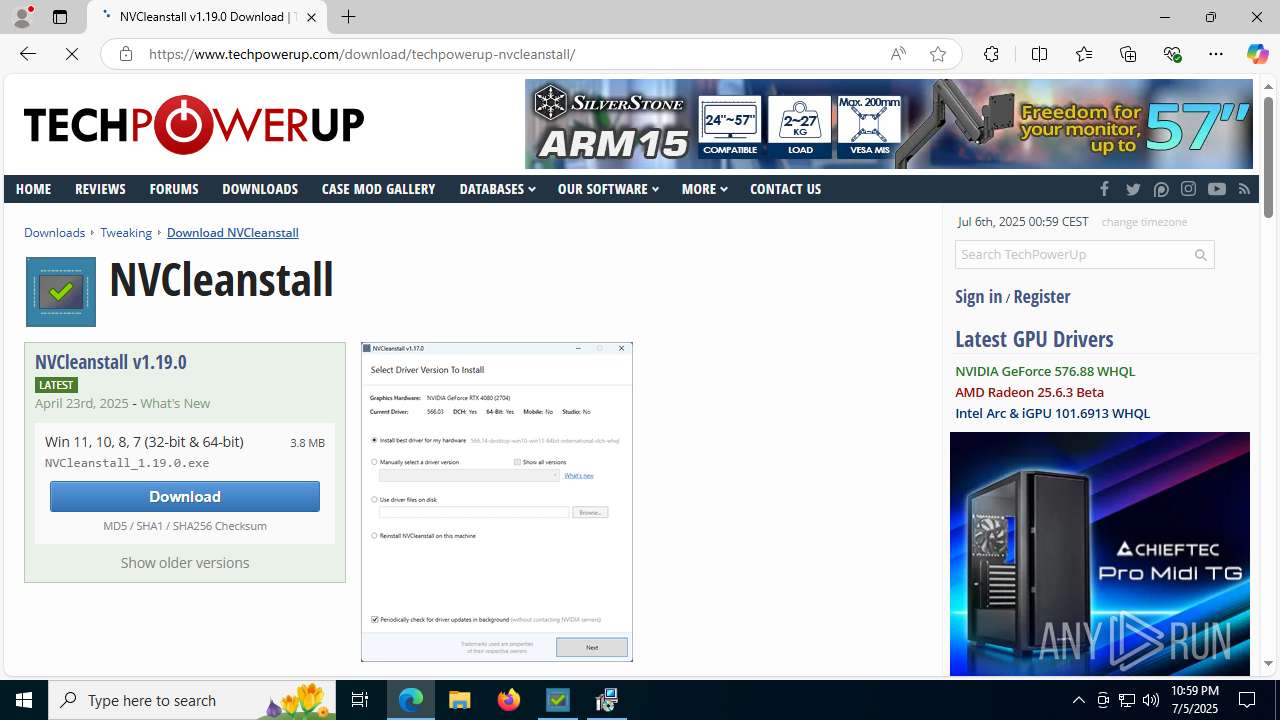Click NVCleanstall v1.19.0 heading link
Image resolution: width=1280 pixels, height=720 pixels.
coord(110,362)
